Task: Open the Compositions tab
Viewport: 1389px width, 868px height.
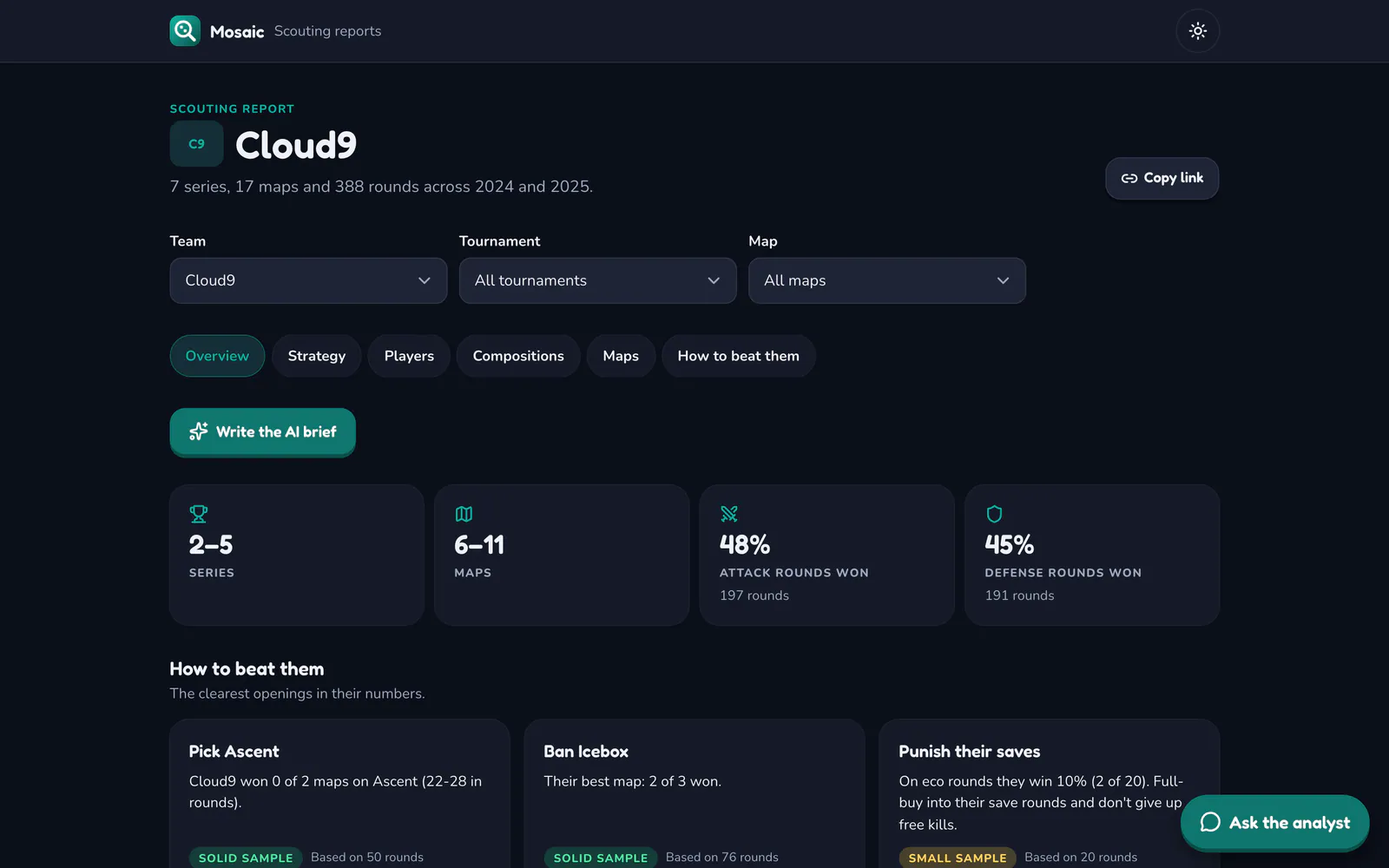Action: (518, 356)
